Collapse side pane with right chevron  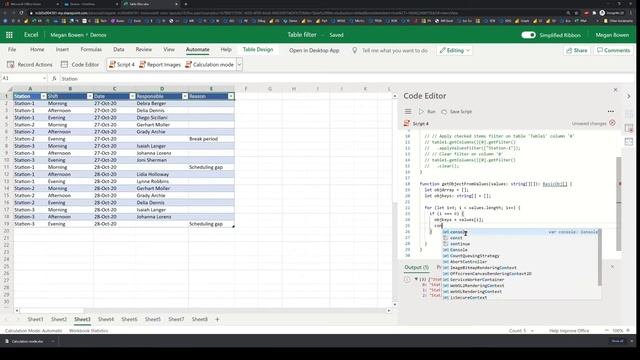629,96
